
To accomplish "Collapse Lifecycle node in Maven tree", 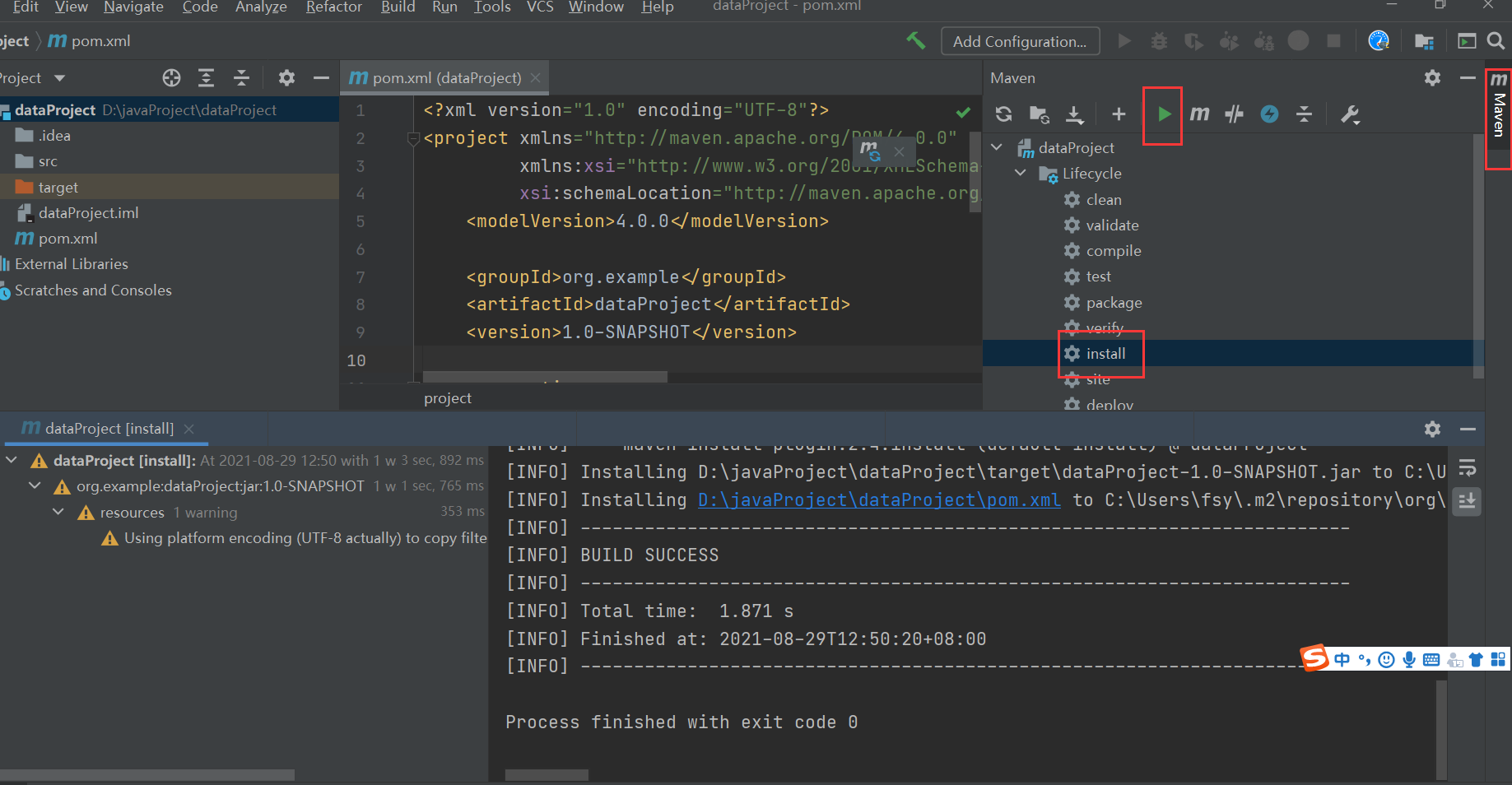I will (x=1021, y=173).
